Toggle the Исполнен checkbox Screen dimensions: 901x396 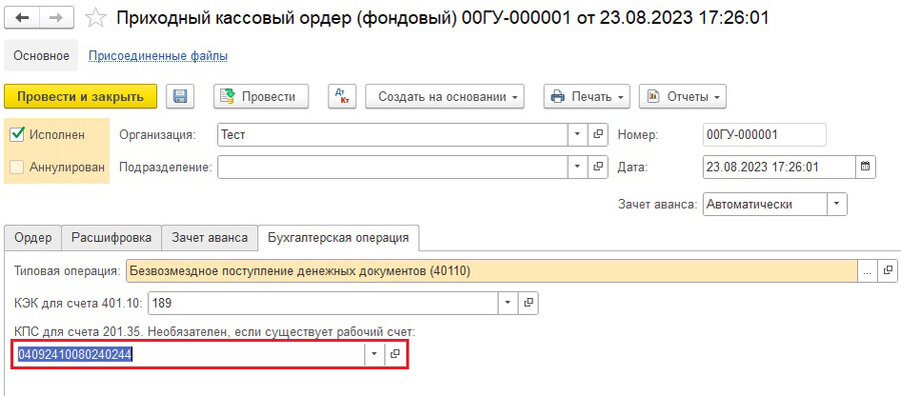pyautogui.click(x=18, y=134)
